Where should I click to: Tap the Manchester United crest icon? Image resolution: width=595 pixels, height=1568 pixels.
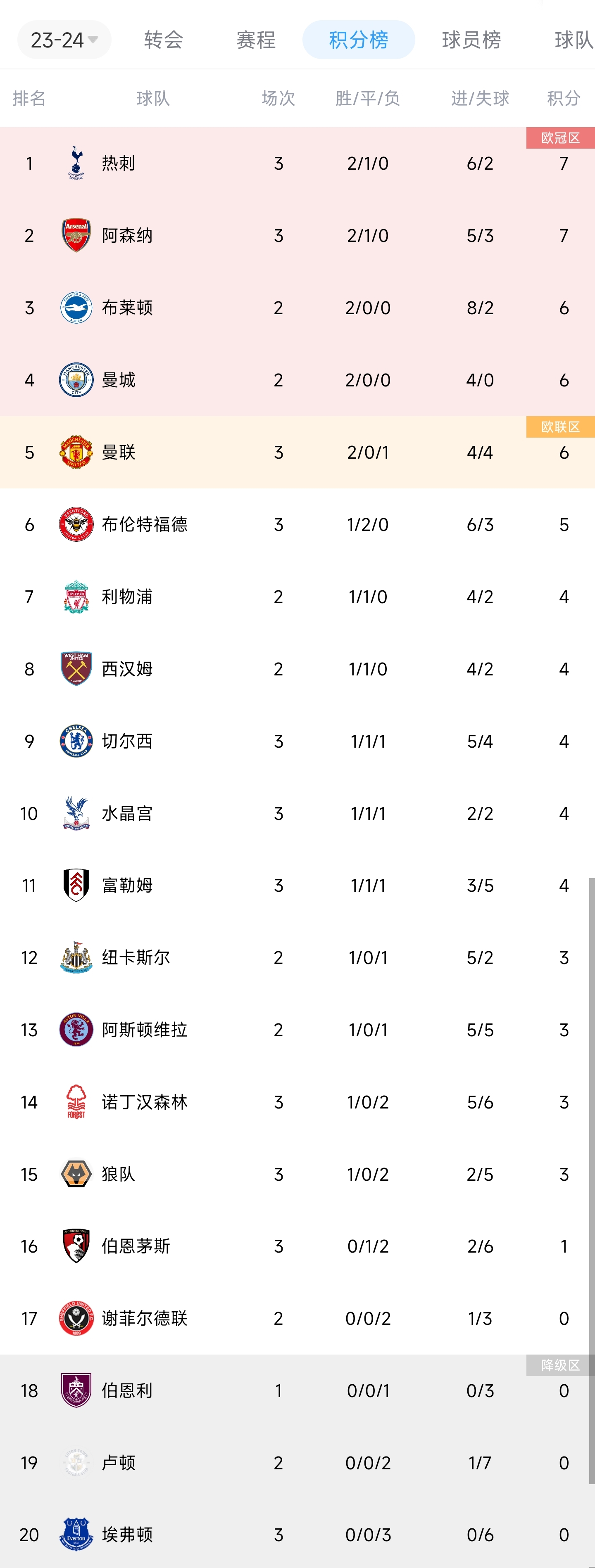[x=76, y=452]
